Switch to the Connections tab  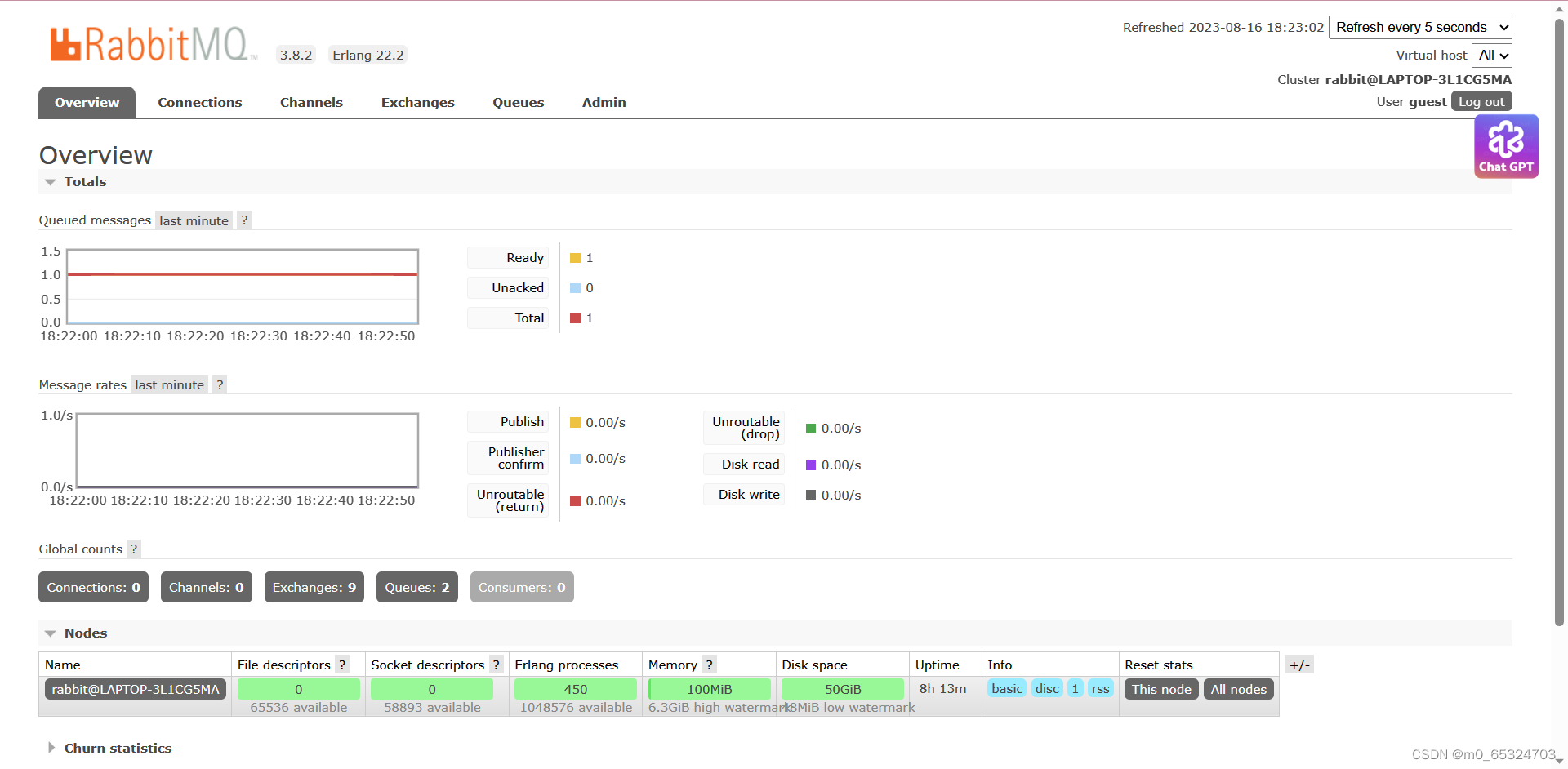click(x=200, y=103)
